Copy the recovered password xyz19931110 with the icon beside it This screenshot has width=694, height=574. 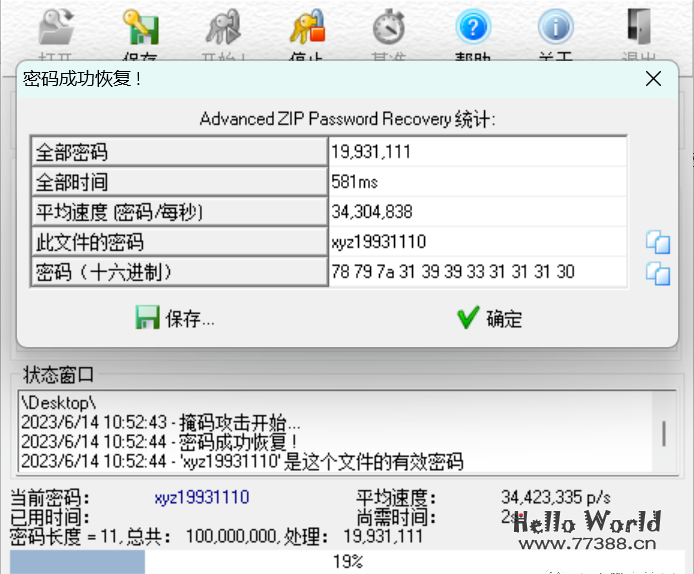click(658, 242)
